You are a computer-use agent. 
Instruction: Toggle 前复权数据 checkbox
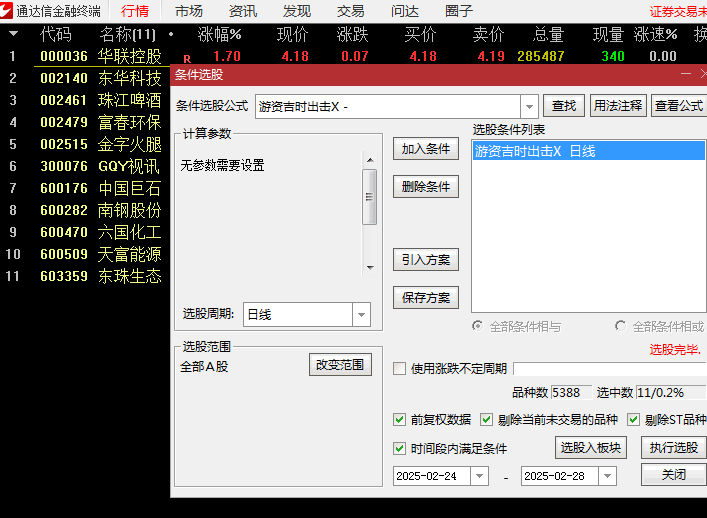coord(399,420)
